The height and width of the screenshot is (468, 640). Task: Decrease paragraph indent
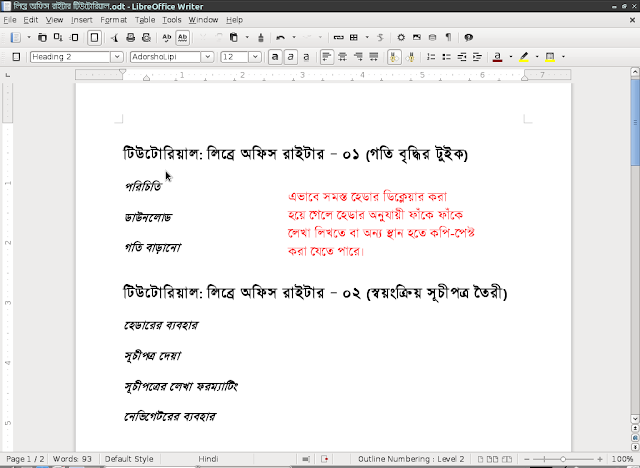pyautogui.click(x=462, y=57)
